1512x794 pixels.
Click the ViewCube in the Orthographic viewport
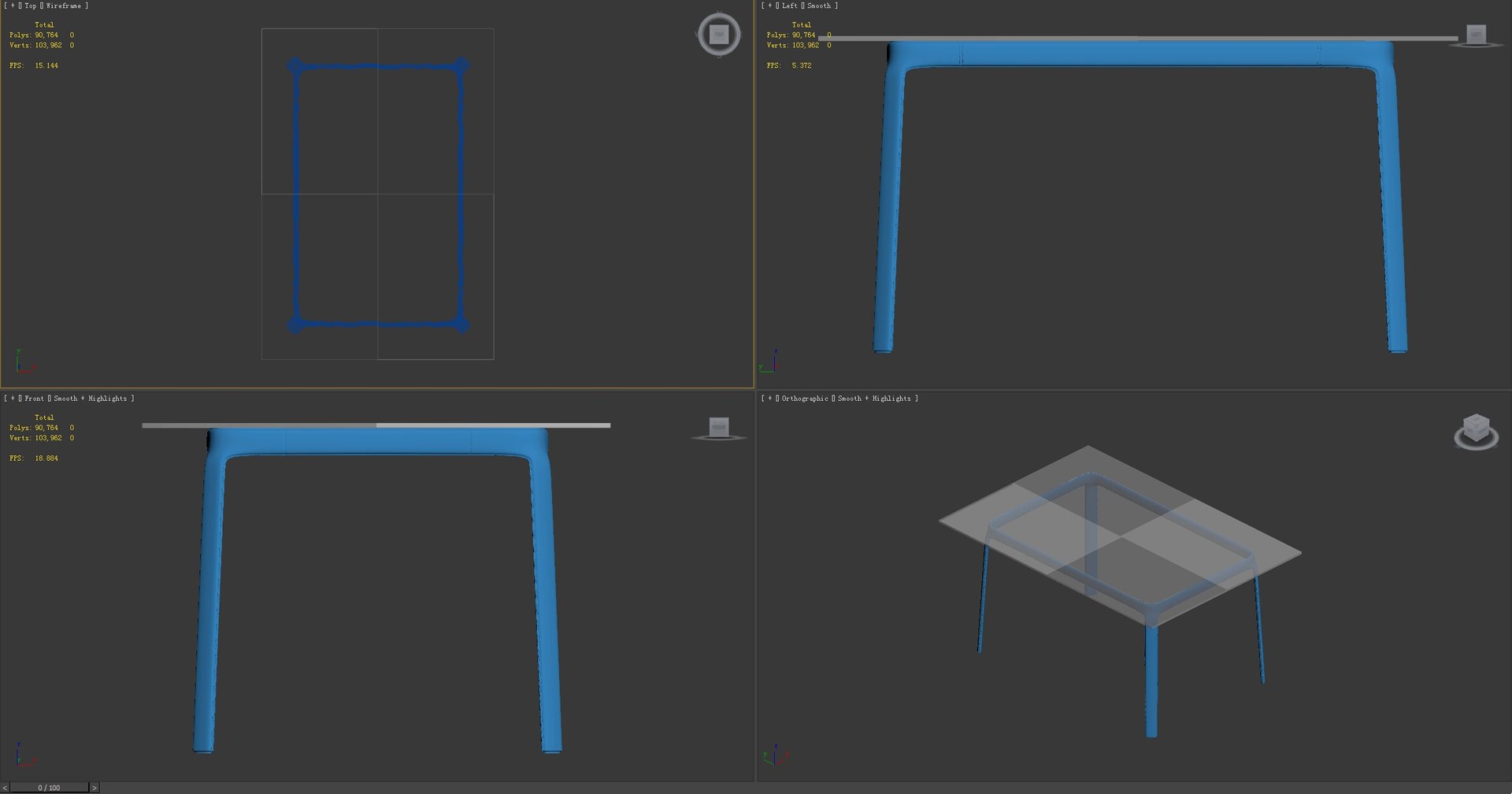pos(1476,431)
